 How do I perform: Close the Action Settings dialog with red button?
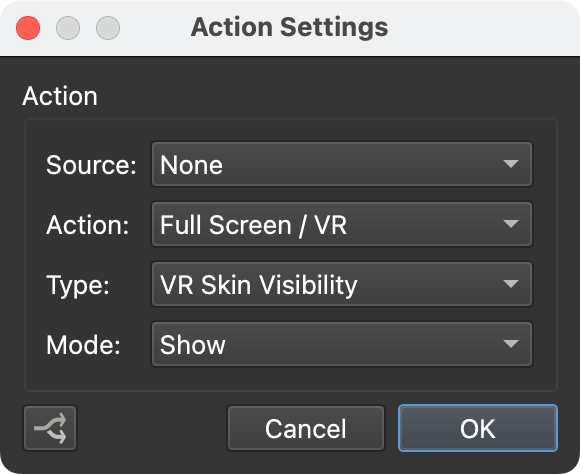(x=28, y=28)
